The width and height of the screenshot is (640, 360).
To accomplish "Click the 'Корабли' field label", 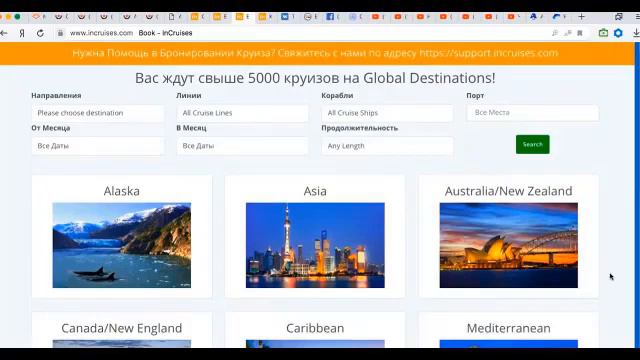I will click(337, 96).
